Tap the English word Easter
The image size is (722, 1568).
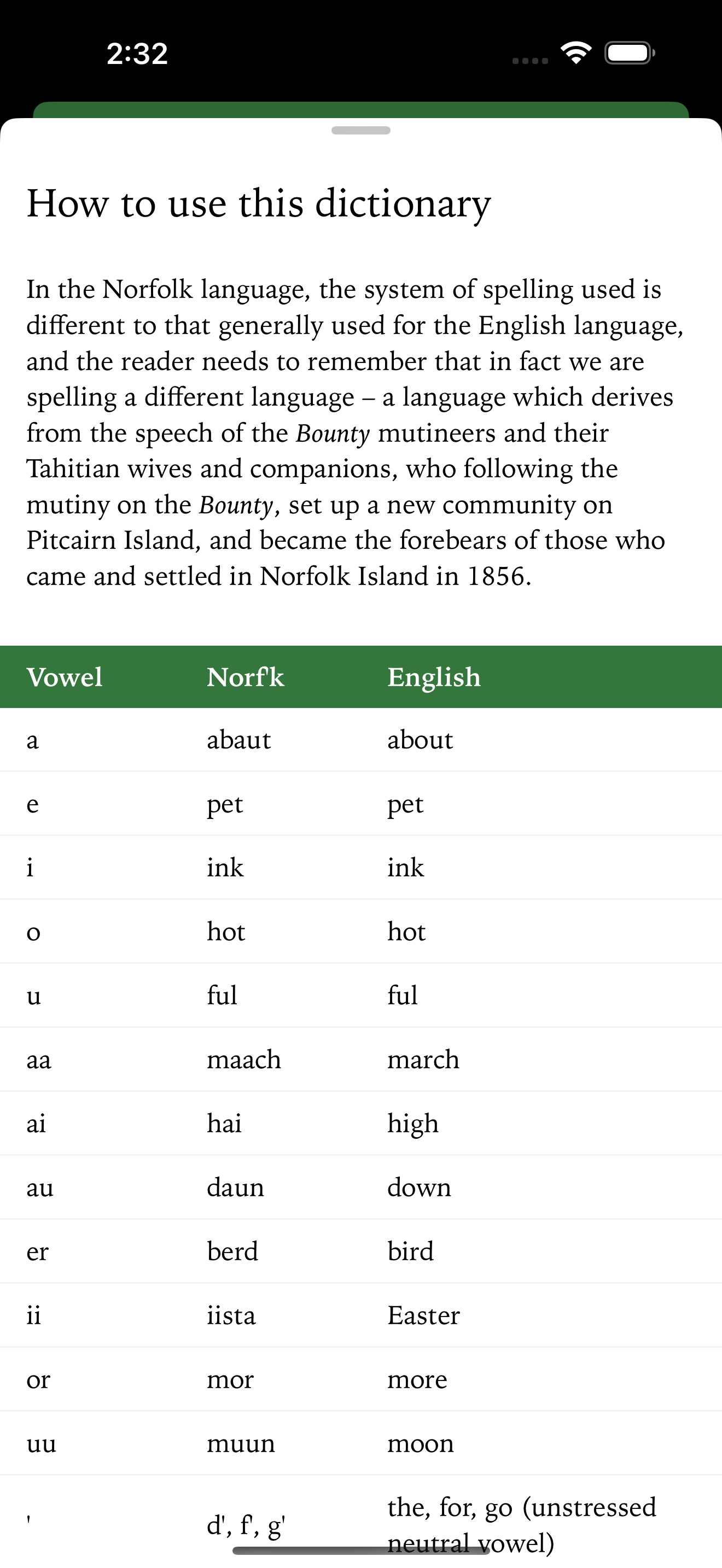point(424,1315)
